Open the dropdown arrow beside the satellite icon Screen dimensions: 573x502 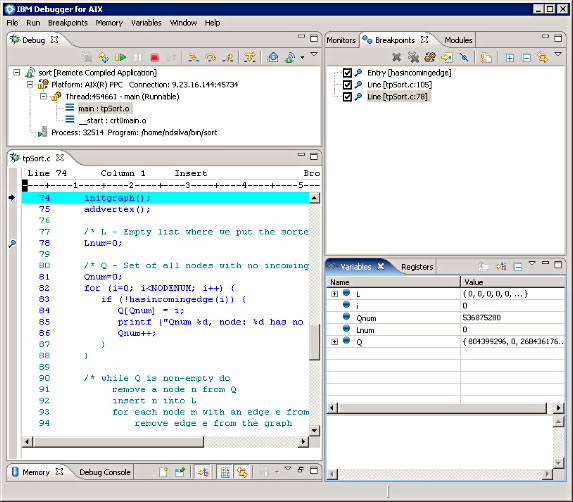[x=302, y=57]
